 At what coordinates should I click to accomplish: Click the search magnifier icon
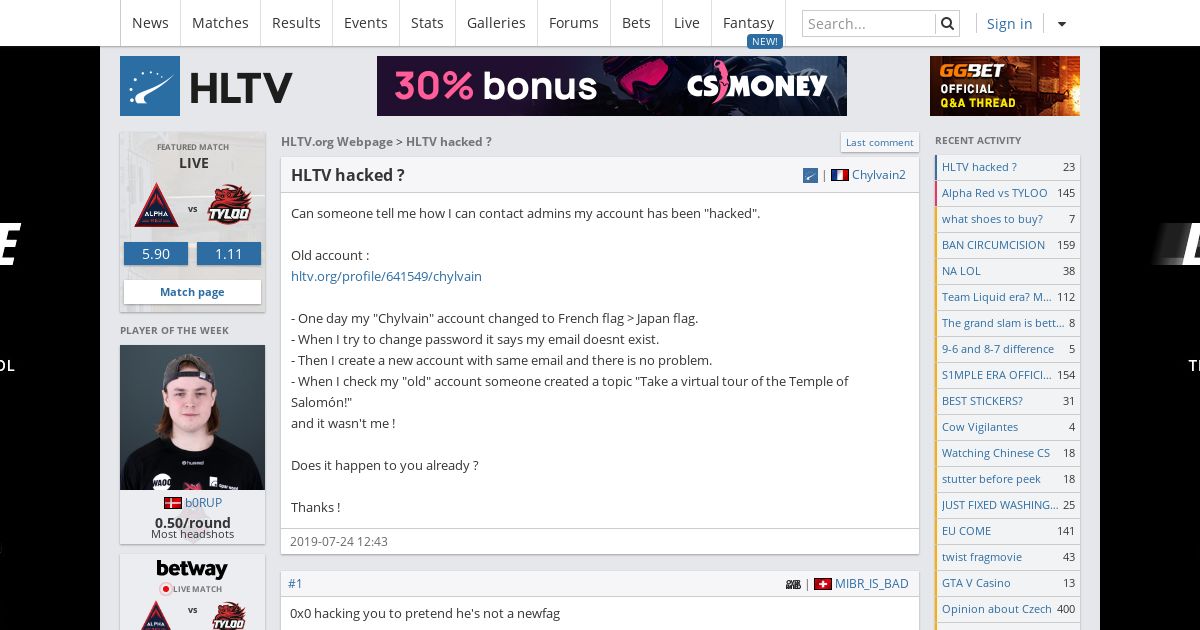[x=948, y=23]
